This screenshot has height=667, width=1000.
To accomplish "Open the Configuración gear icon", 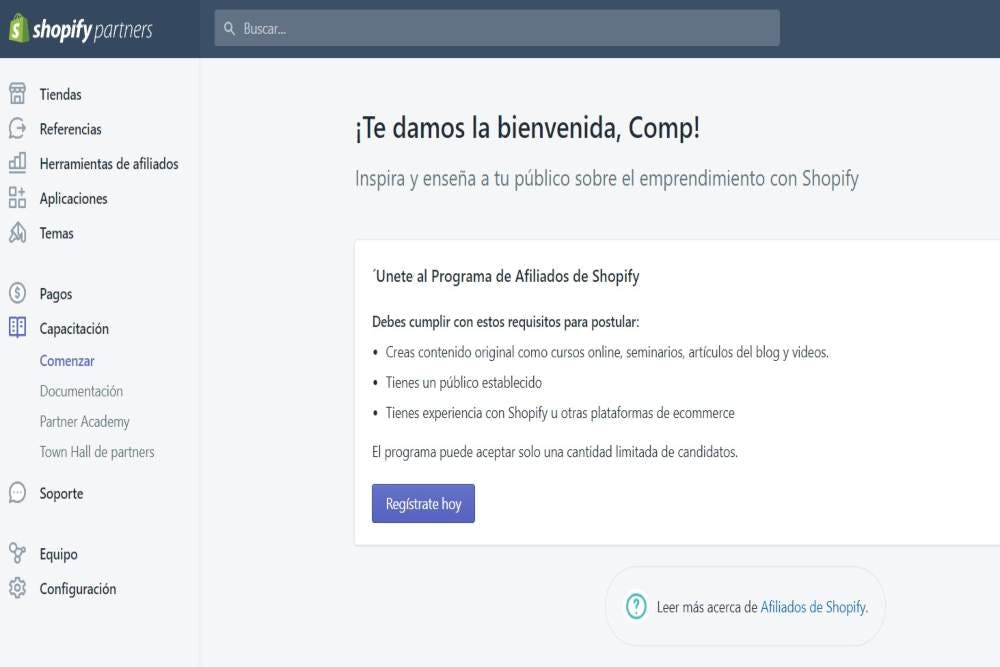I will (x=17, y=589).
